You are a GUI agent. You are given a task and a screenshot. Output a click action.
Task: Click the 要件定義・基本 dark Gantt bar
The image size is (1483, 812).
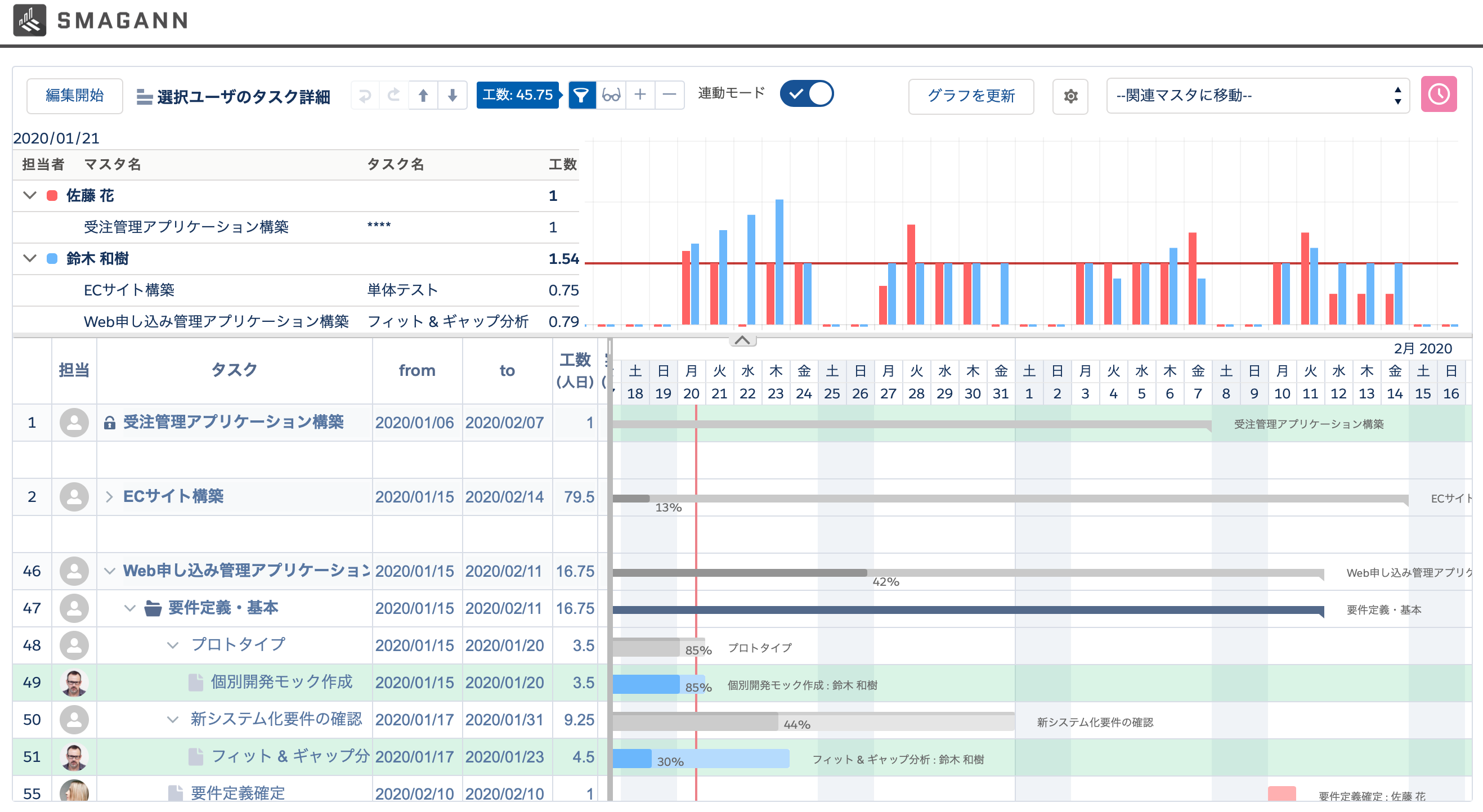coord(968,609)
